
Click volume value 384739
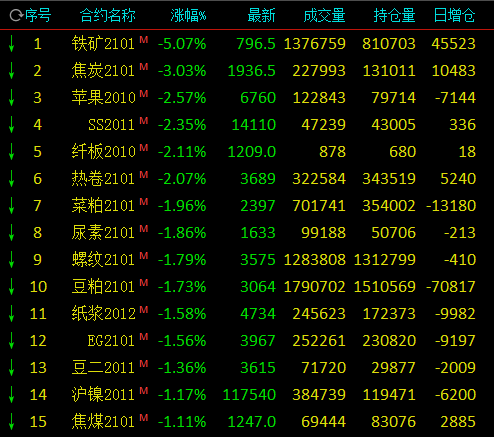pos(319,395)
